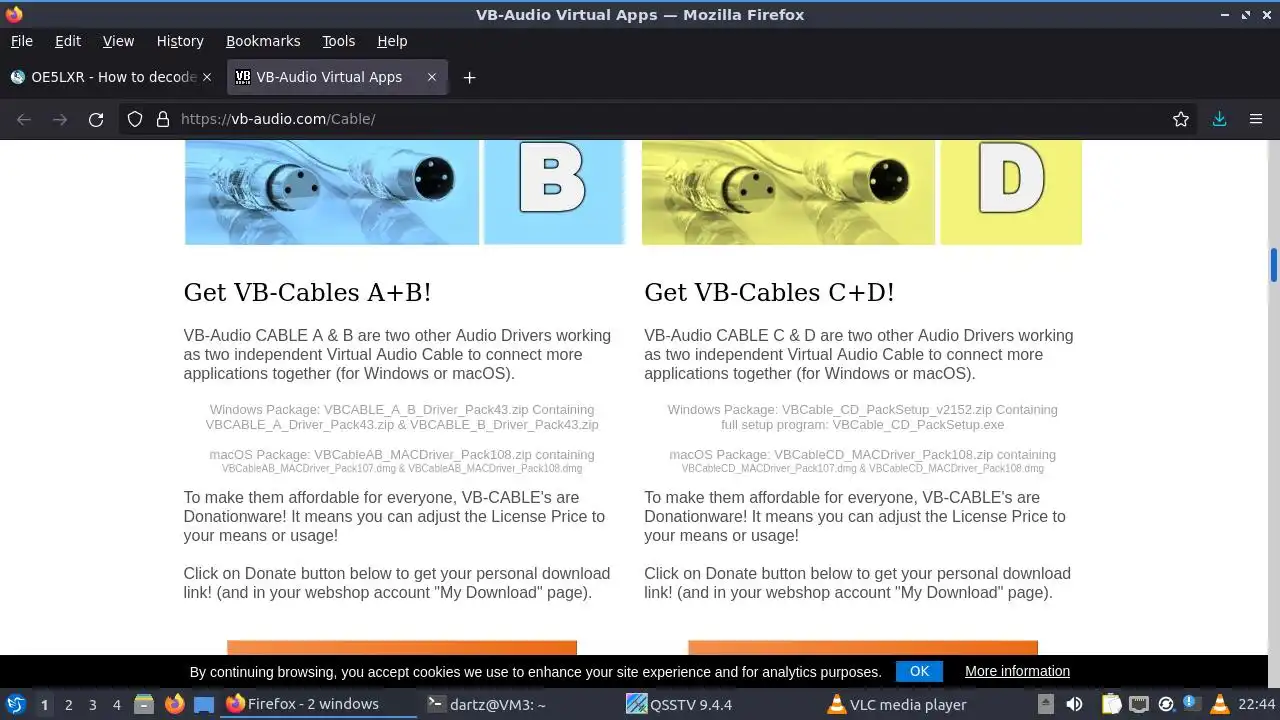The width and height of the screenshot is (1280, 720).
Task: Open the shield tracking protection icon
Action: pyautogui.click(x=135, y=119)
